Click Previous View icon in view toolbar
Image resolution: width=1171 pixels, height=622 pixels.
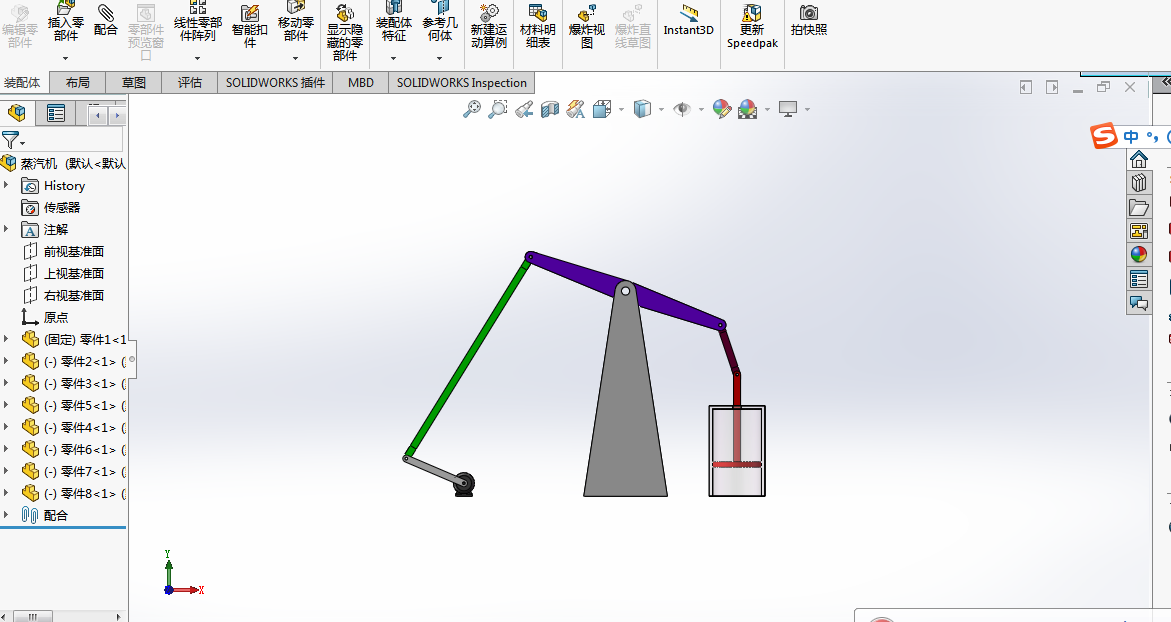pyautogui.click(x=524, y=110)
